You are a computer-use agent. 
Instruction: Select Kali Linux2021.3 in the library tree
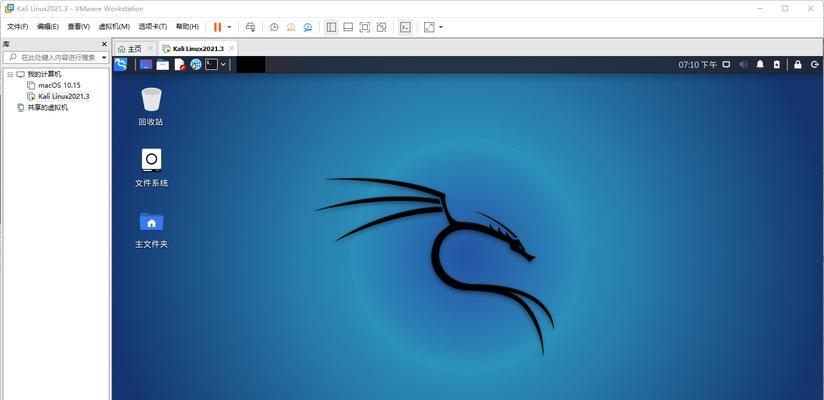(64, 97)
